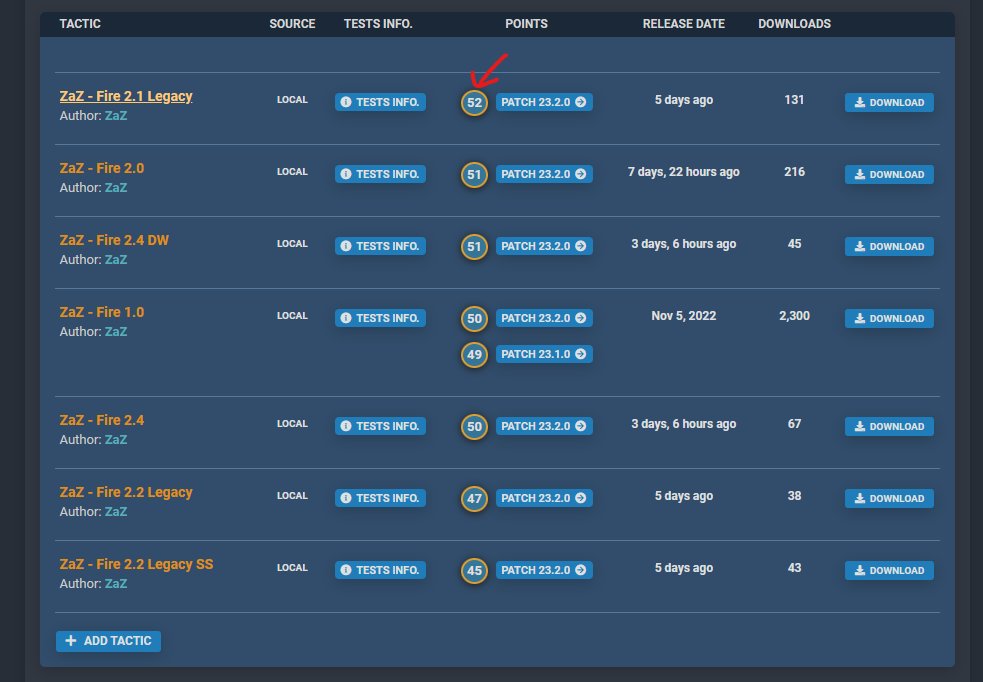The image size is (983, 682).
Task: Click the 51 points badge for Fire 2.0
Action: coord(475,175)
